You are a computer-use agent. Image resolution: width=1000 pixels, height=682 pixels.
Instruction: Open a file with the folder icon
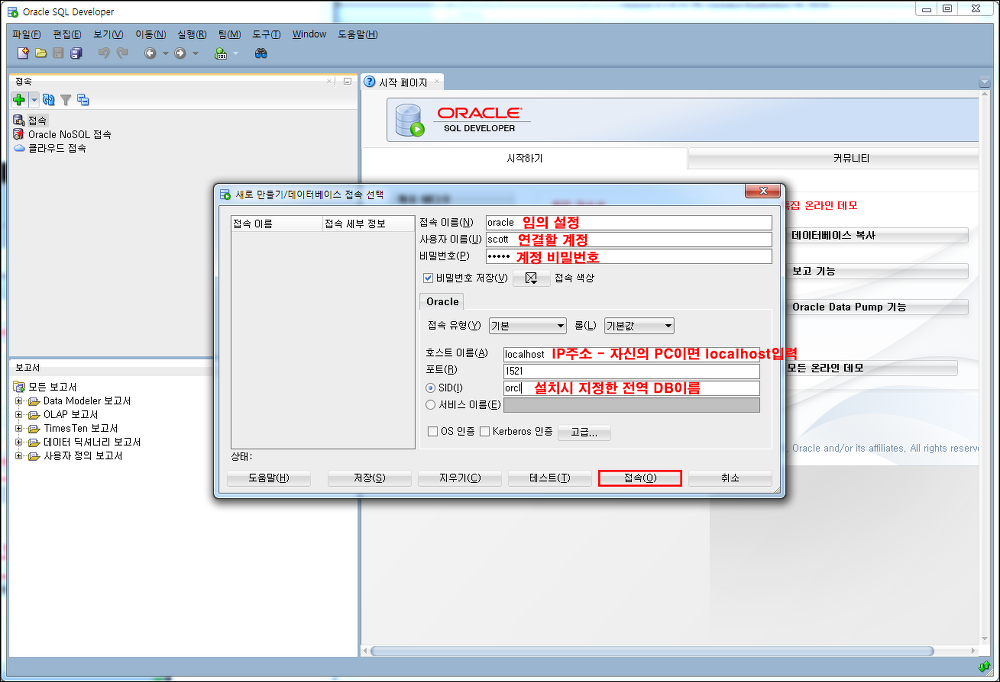pyautogui.click(x=41, y=53)
